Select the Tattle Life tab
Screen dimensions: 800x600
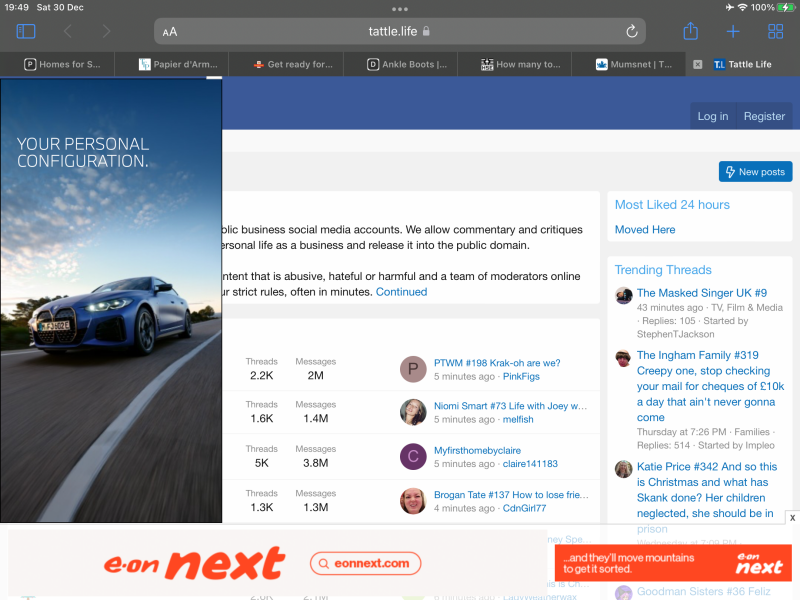pos(743,64)
